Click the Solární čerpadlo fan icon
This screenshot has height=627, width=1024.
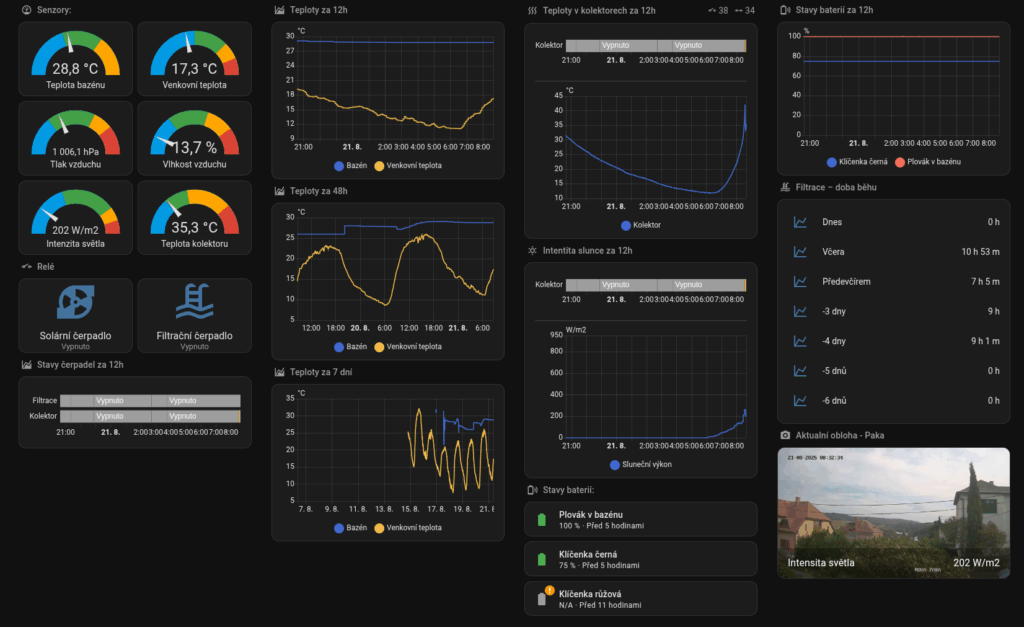point(75,302)
